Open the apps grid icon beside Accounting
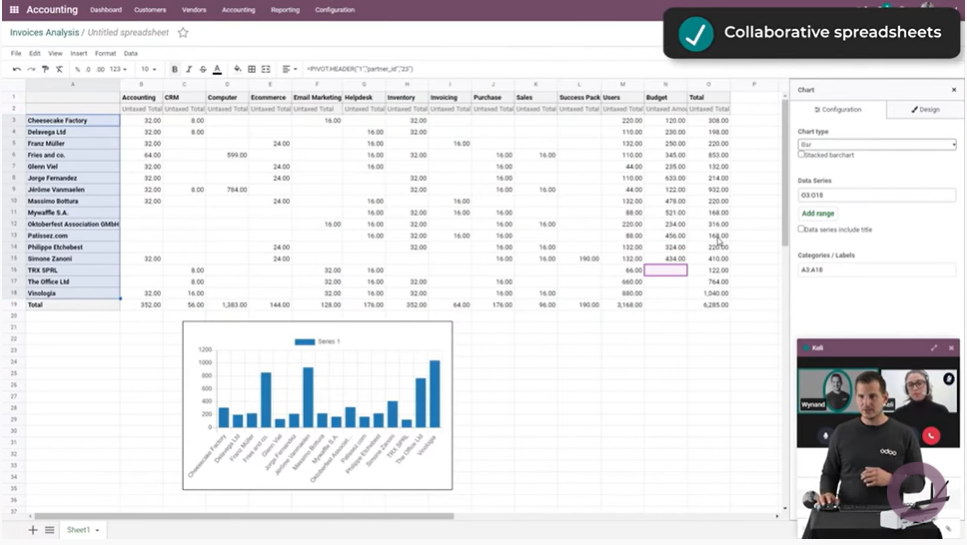The width and height of the screenshot is (967, 545). pos(14,10)
